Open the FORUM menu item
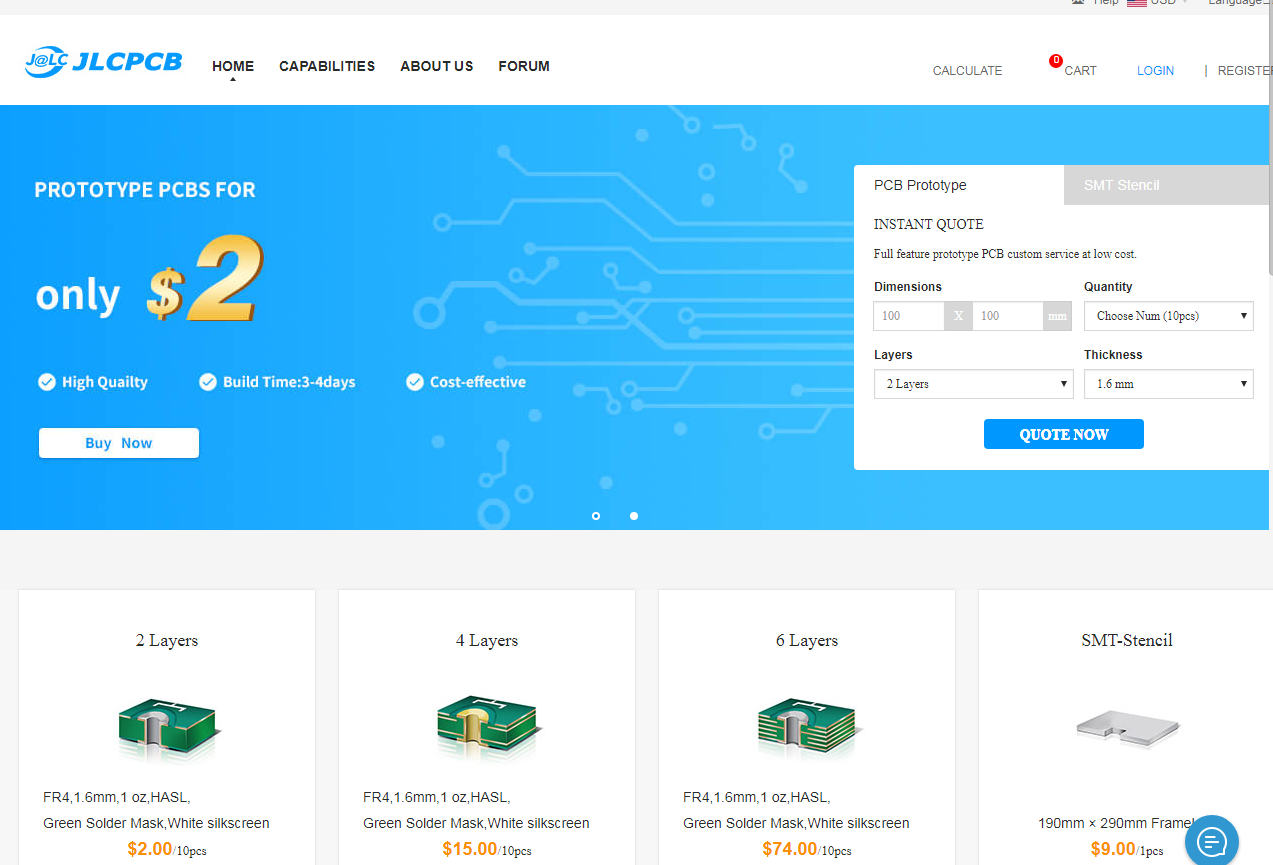 (x=524, y=66)
